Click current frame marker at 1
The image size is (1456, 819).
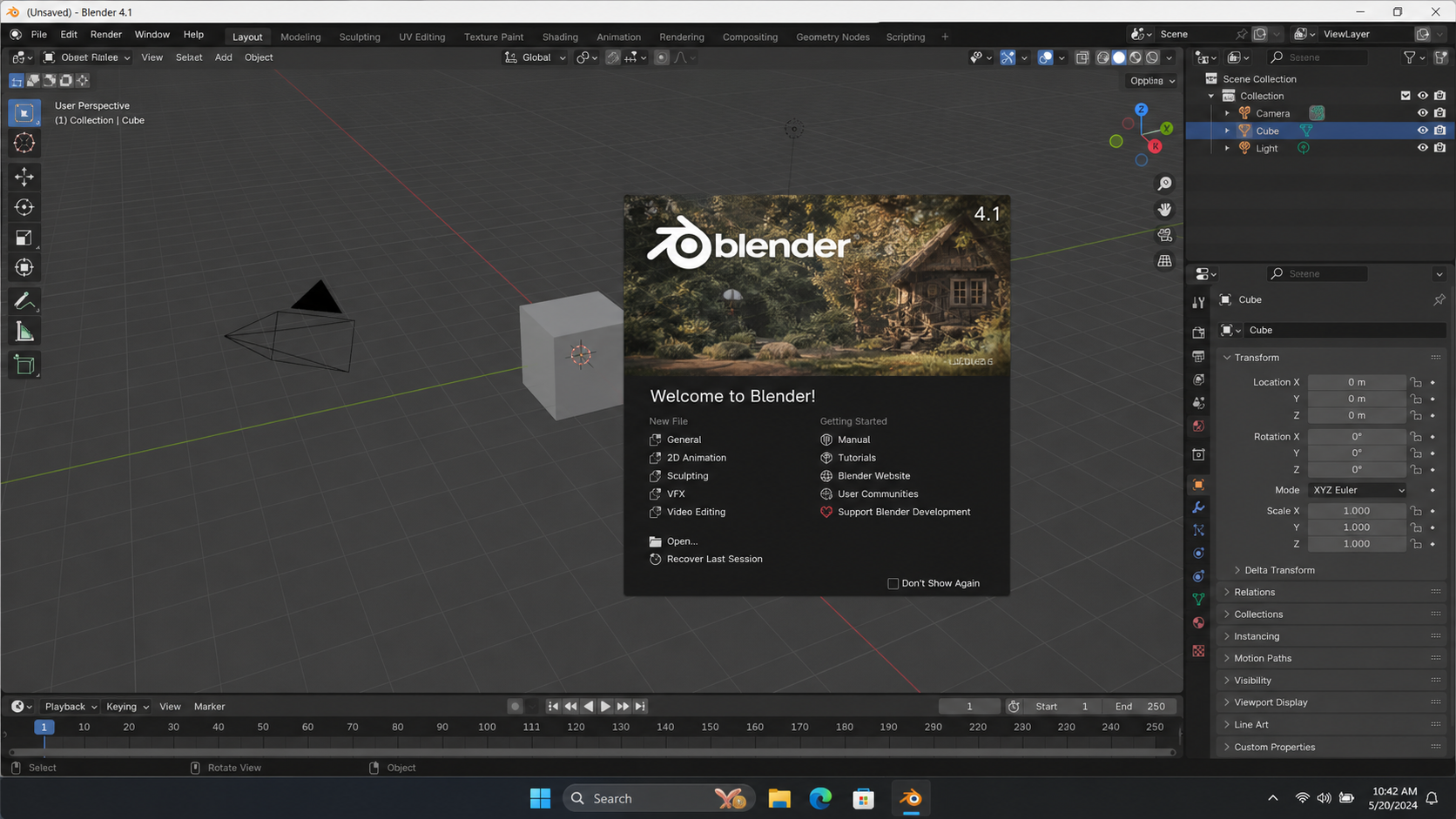click(44, 728)
